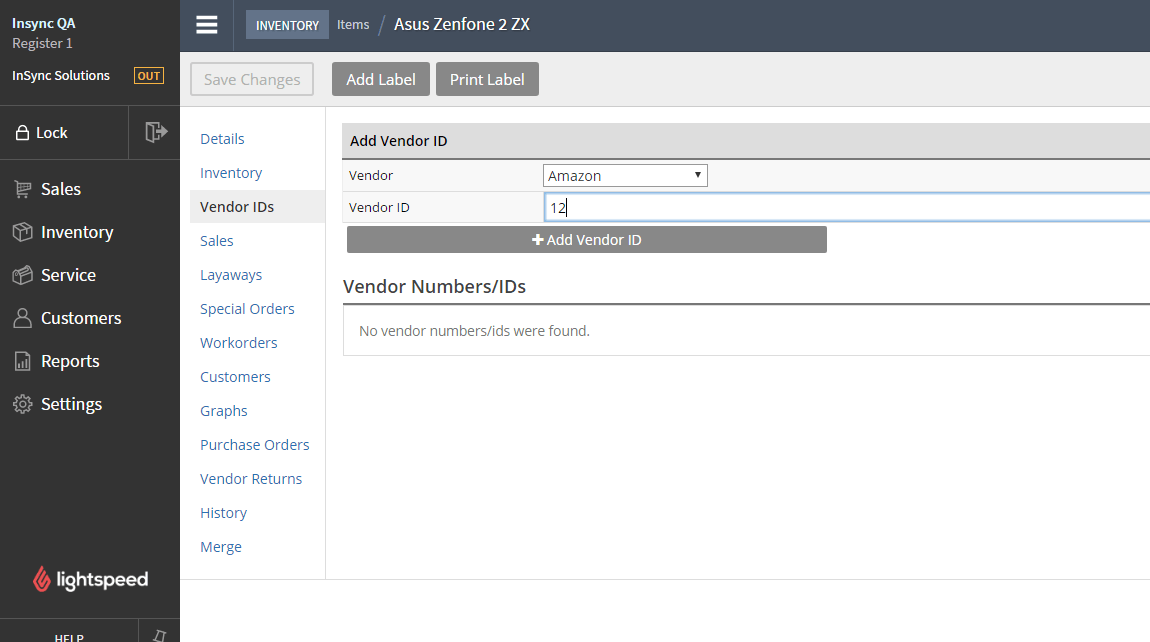
Task: Switch to the item Inventory tab
Action: 231,173
